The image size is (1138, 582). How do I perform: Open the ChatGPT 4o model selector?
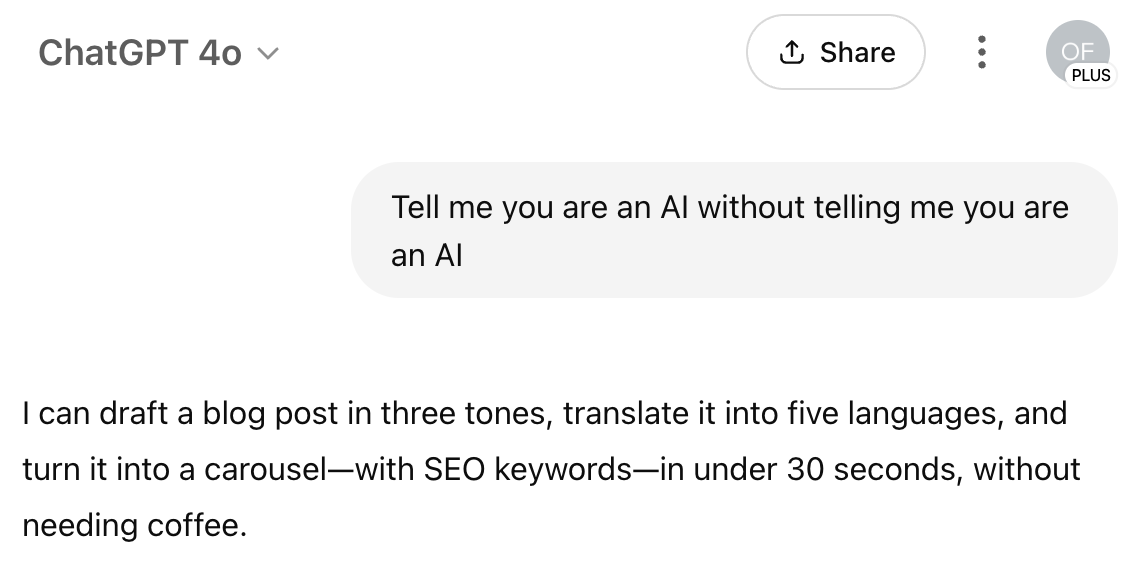click(x=158, y=53)
